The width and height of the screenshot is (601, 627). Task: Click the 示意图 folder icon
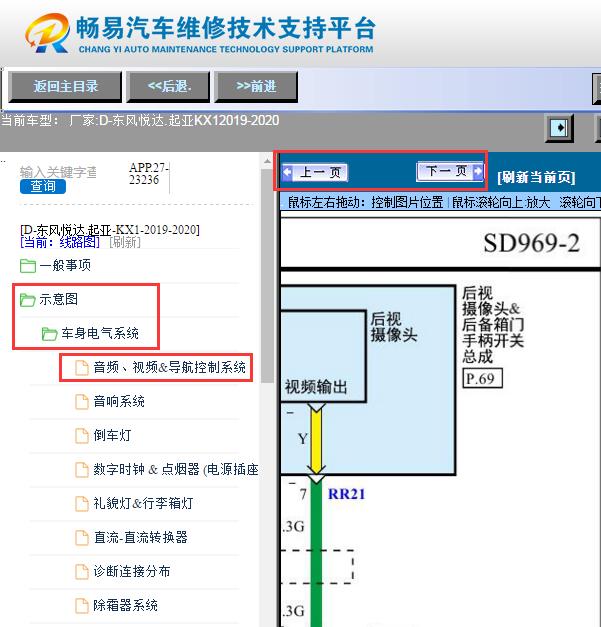click(28, 300)
